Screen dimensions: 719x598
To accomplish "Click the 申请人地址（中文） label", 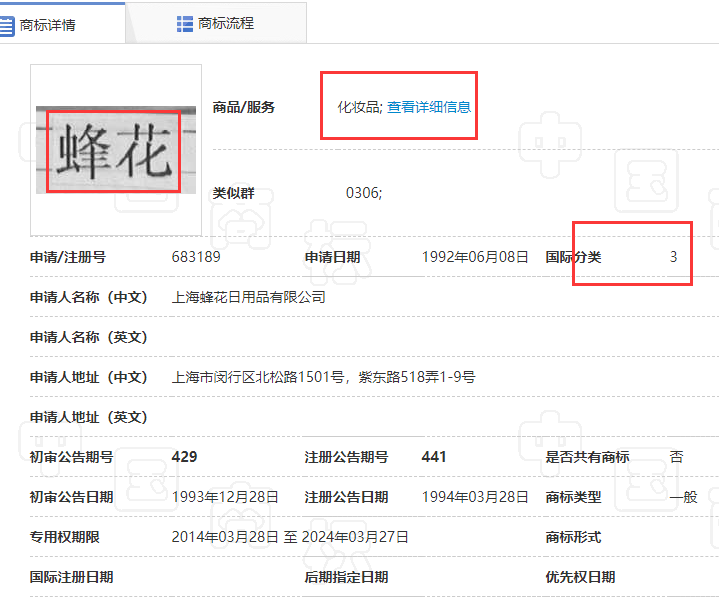I will pos(88,377).
